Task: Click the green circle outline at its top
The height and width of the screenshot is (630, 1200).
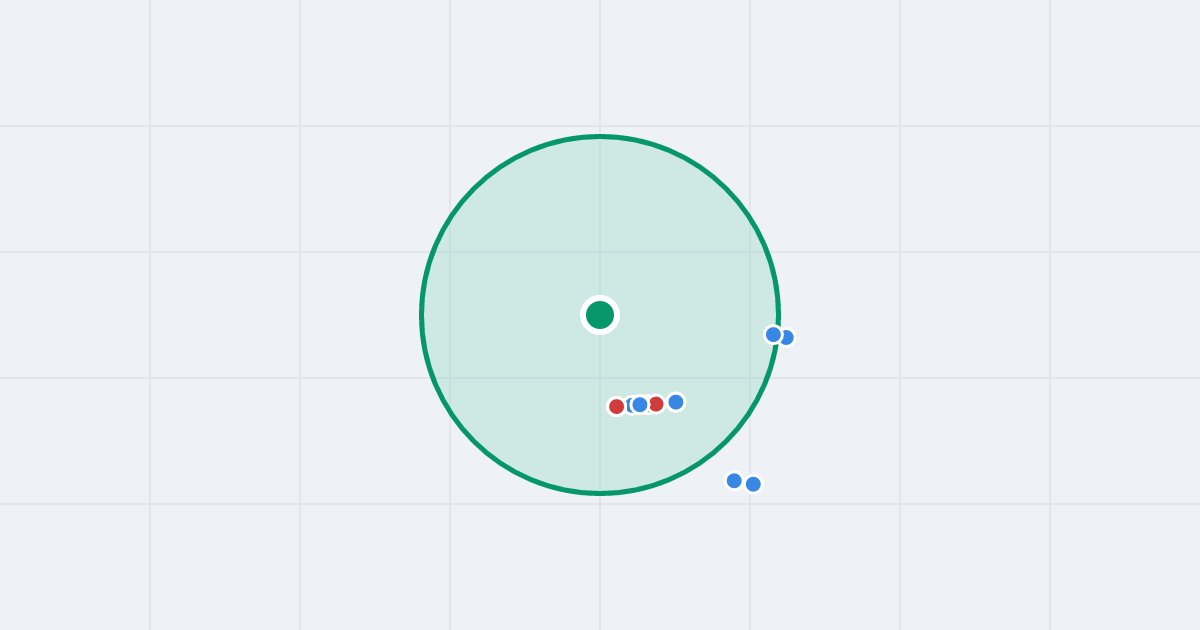Action: 600,136
